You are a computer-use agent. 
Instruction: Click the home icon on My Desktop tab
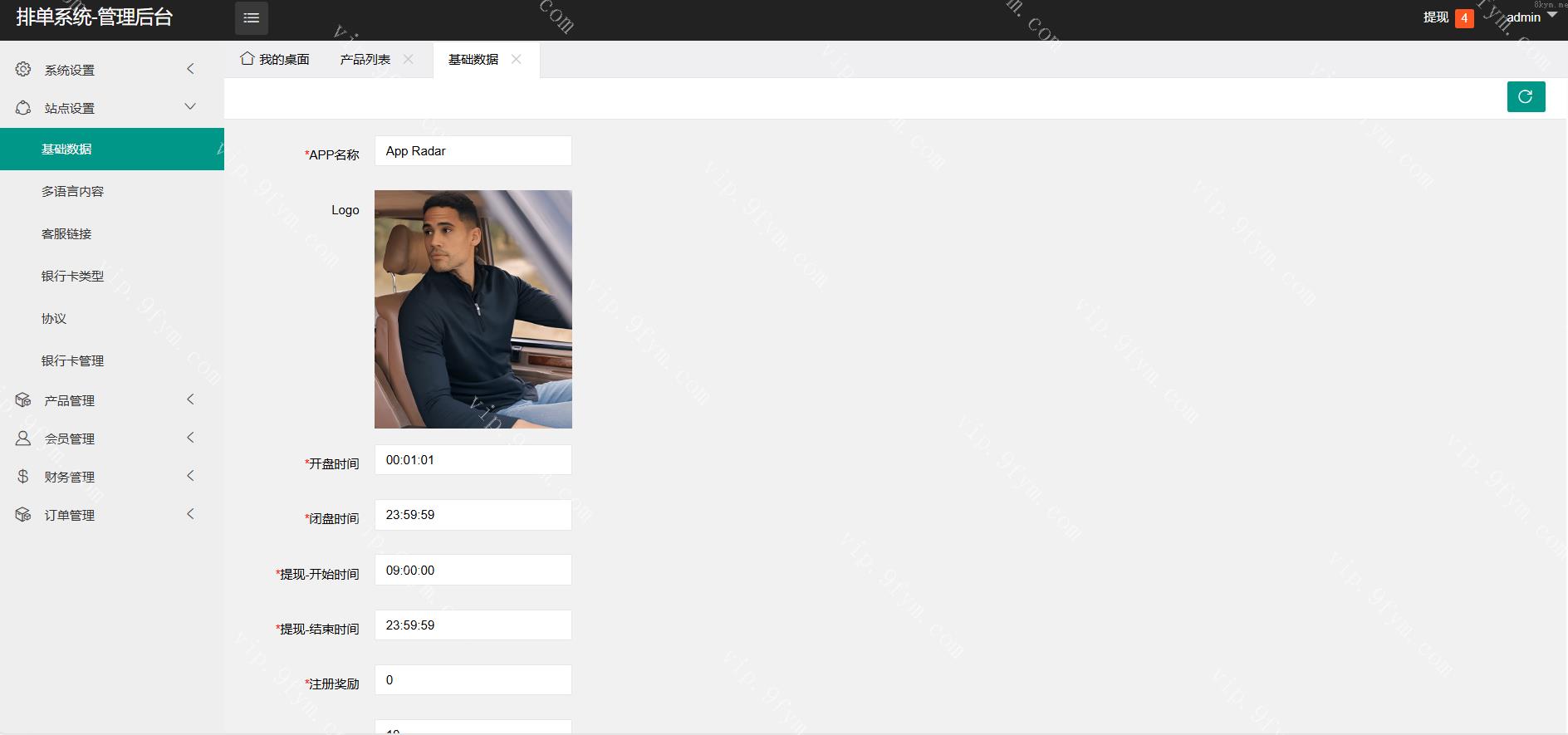point(247,59)
